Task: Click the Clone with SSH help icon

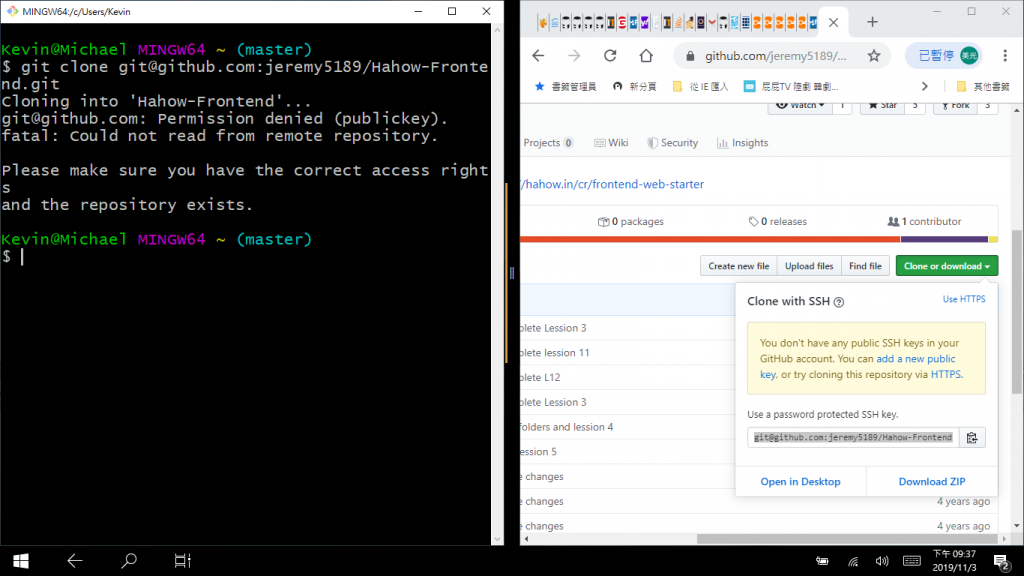Action: pos(839,302)
